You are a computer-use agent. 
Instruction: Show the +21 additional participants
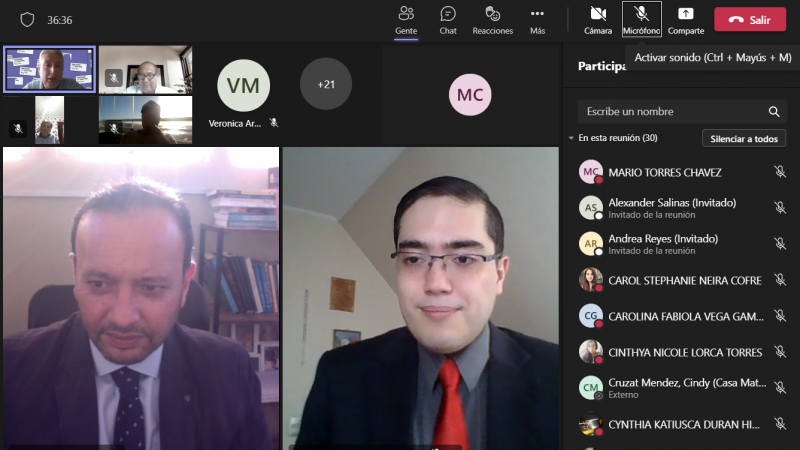326,84
